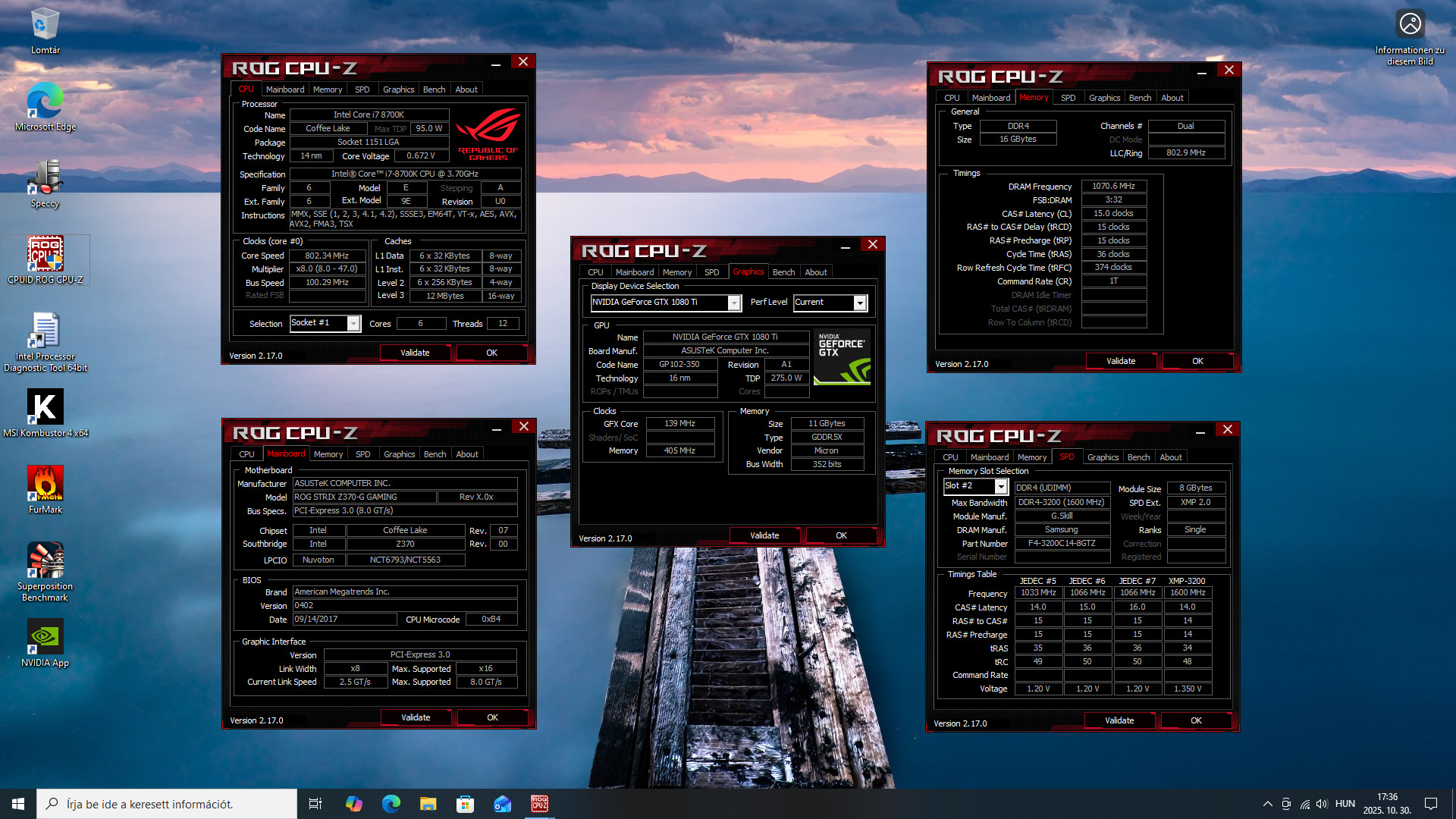This screenshot has height=819, width=1456.
Task: Open Microsoft Edge desktop shortcut
Action: tap(45, 106)
